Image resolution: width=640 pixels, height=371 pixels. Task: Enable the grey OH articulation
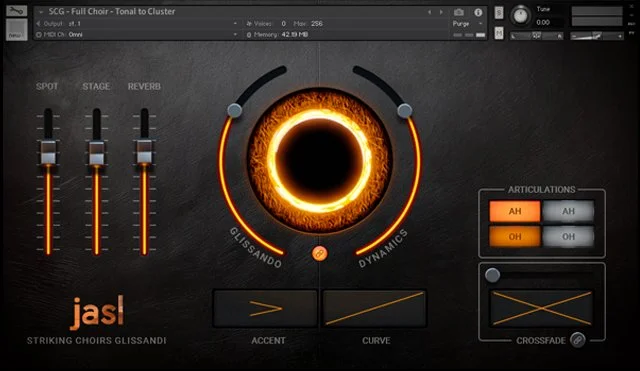(568, 236)
